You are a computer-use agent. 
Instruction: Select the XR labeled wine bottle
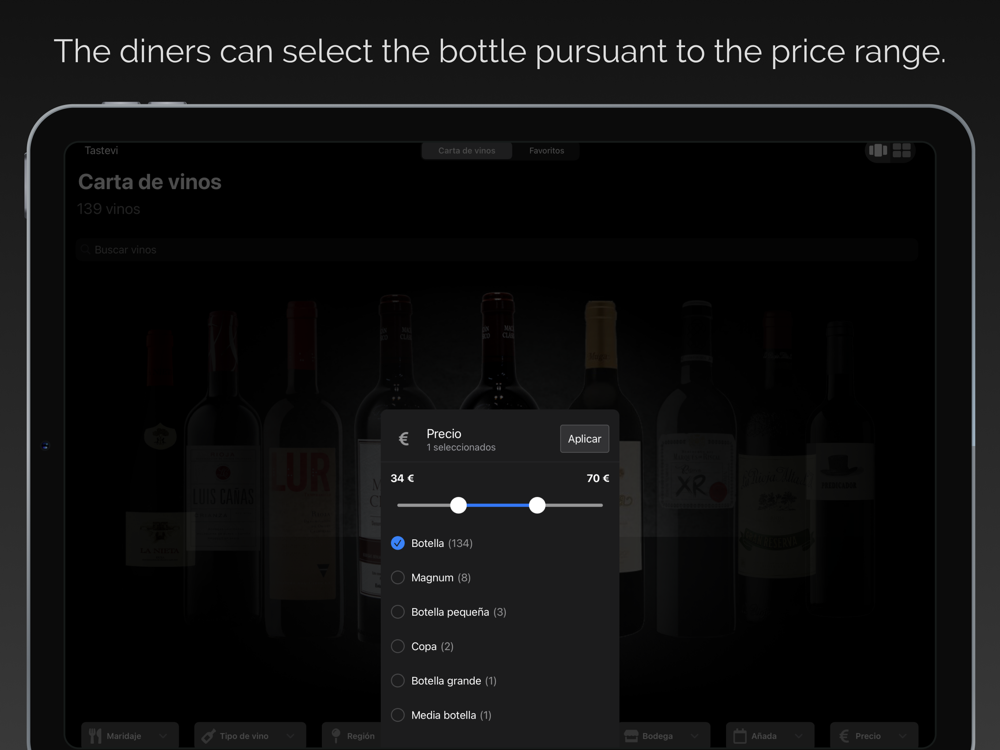coord(696,469)
